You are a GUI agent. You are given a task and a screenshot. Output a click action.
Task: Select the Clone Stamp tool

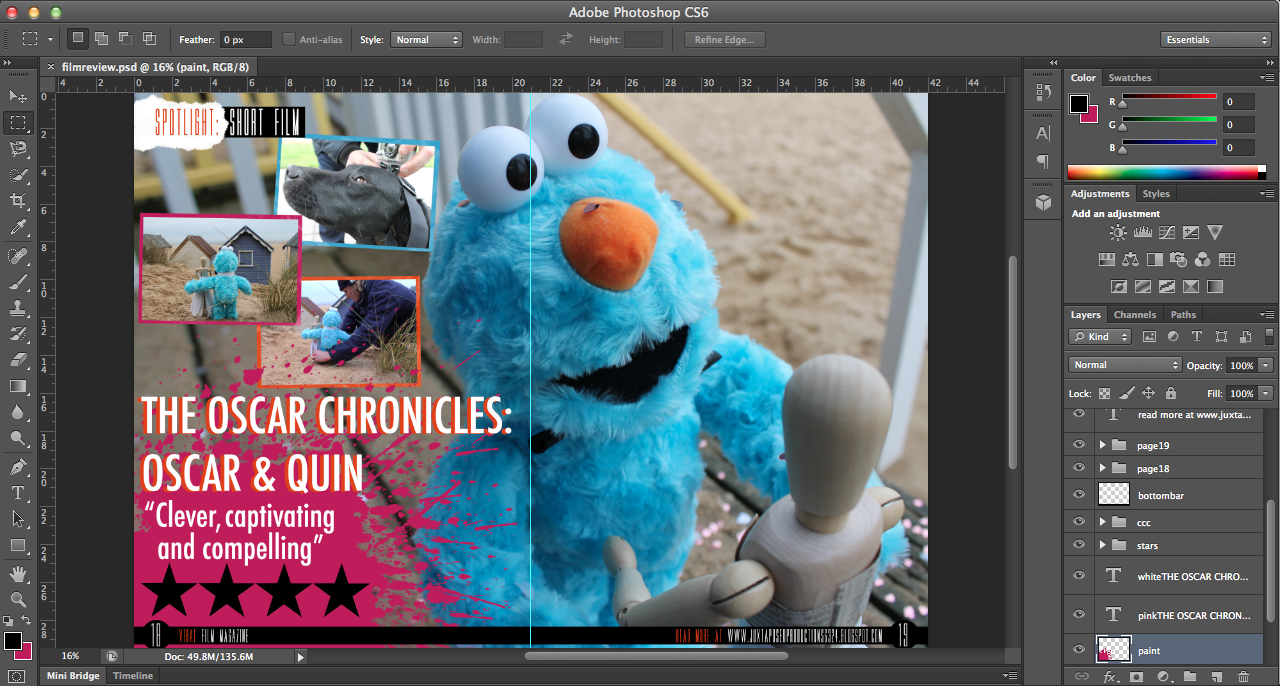(18, 308)
